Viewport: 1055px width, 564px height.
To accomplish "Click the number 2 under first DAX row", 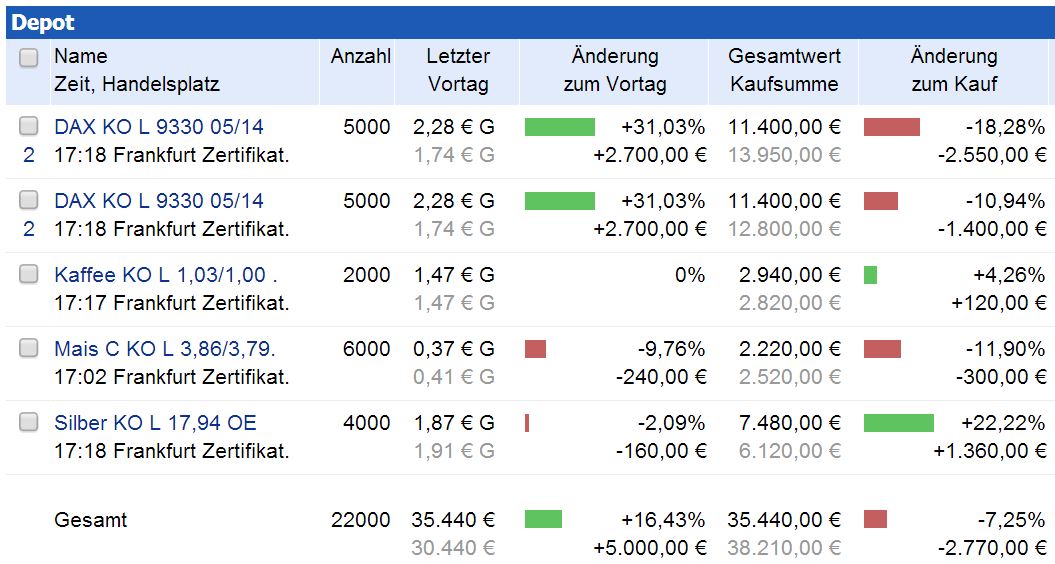I will (x=29, y=155).
